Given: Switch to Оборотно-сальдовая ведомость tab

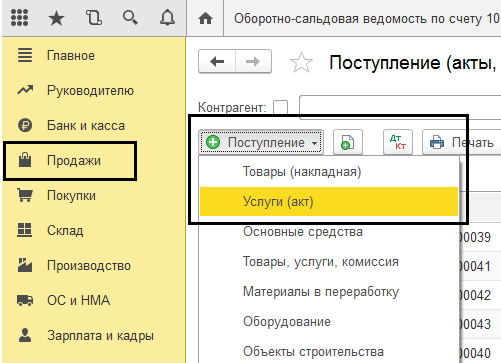Looking at the screenshot, I should pyautogui.click(x=366, y=19).
